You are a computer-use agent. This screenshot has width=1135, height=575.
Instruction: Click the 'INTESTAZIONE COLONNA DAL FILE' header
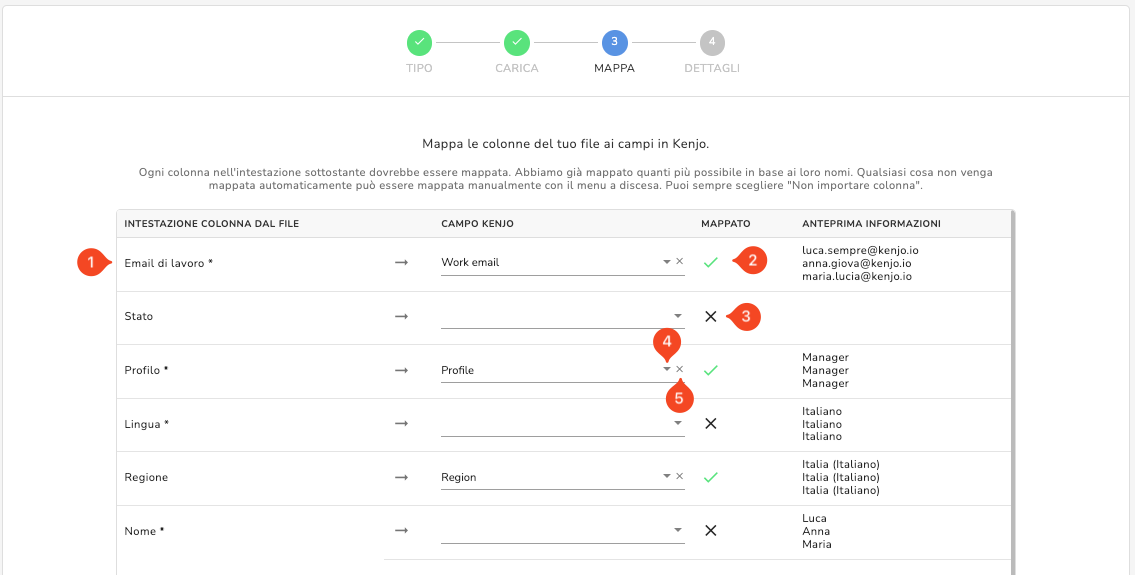pos(211,224)
